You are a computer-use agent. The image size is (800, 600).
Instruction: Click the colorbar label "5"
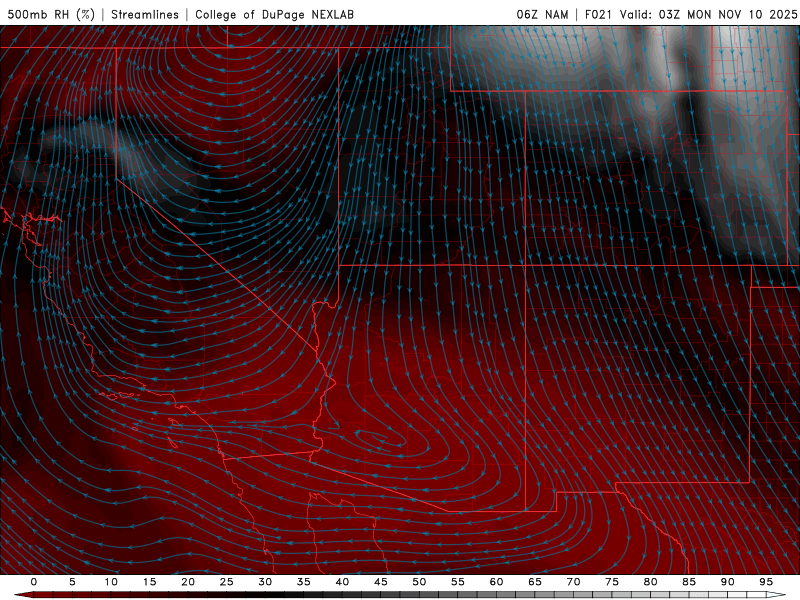72,582
